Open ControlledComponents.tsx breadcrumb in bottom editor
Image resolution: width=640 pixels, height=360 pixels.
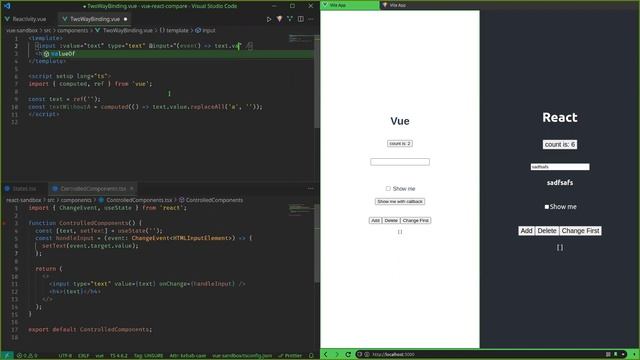pos(136,200)
